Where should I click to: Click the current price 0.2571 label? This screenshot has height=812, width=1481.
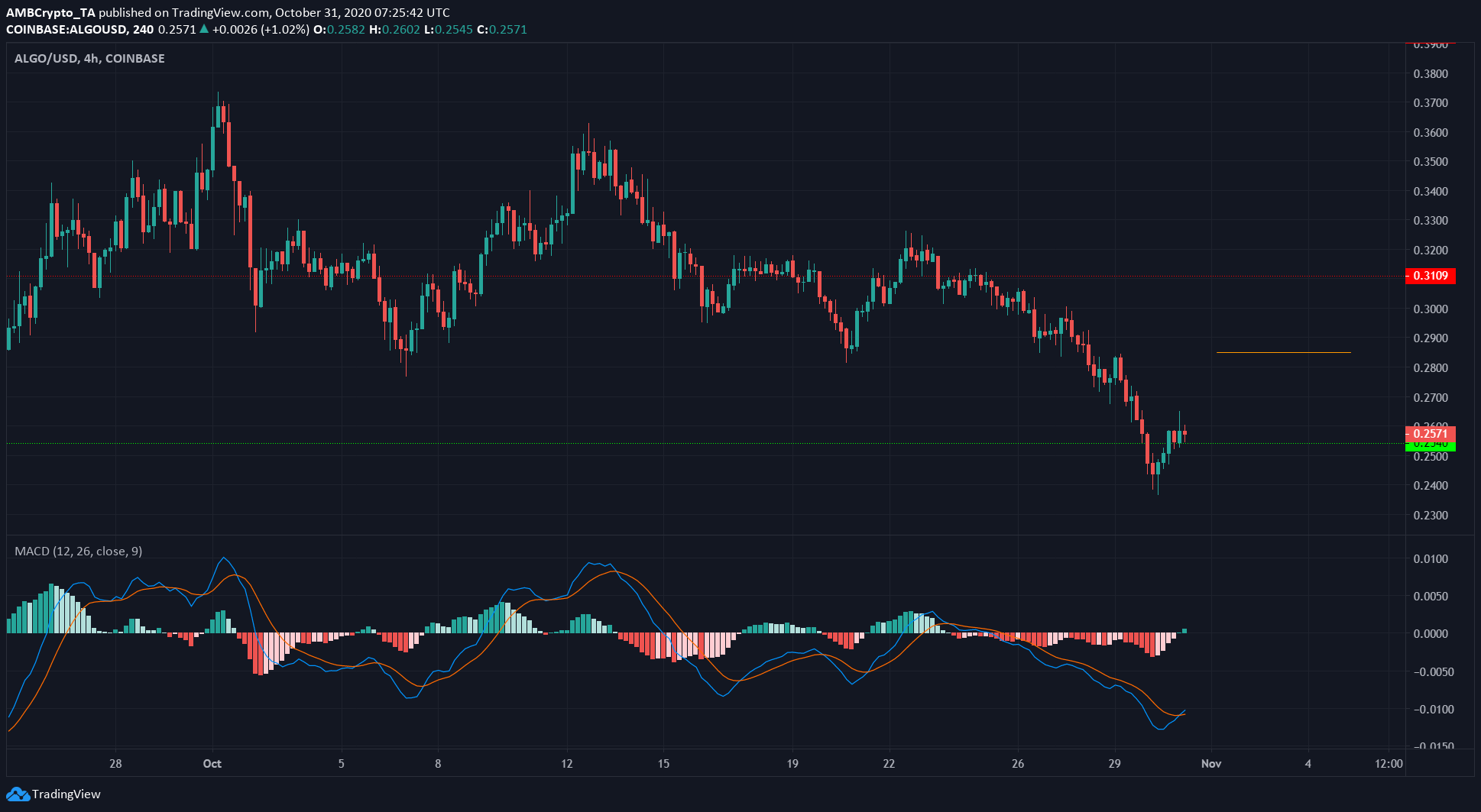tap(1431, 434)
